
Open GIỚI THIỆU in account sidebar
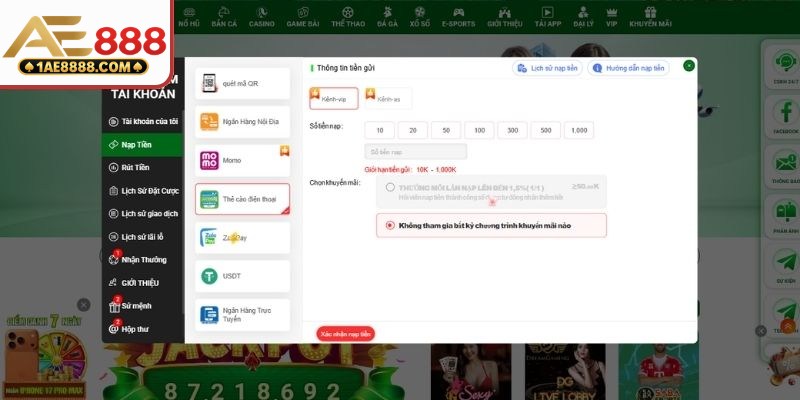click(x=142, y=283)
